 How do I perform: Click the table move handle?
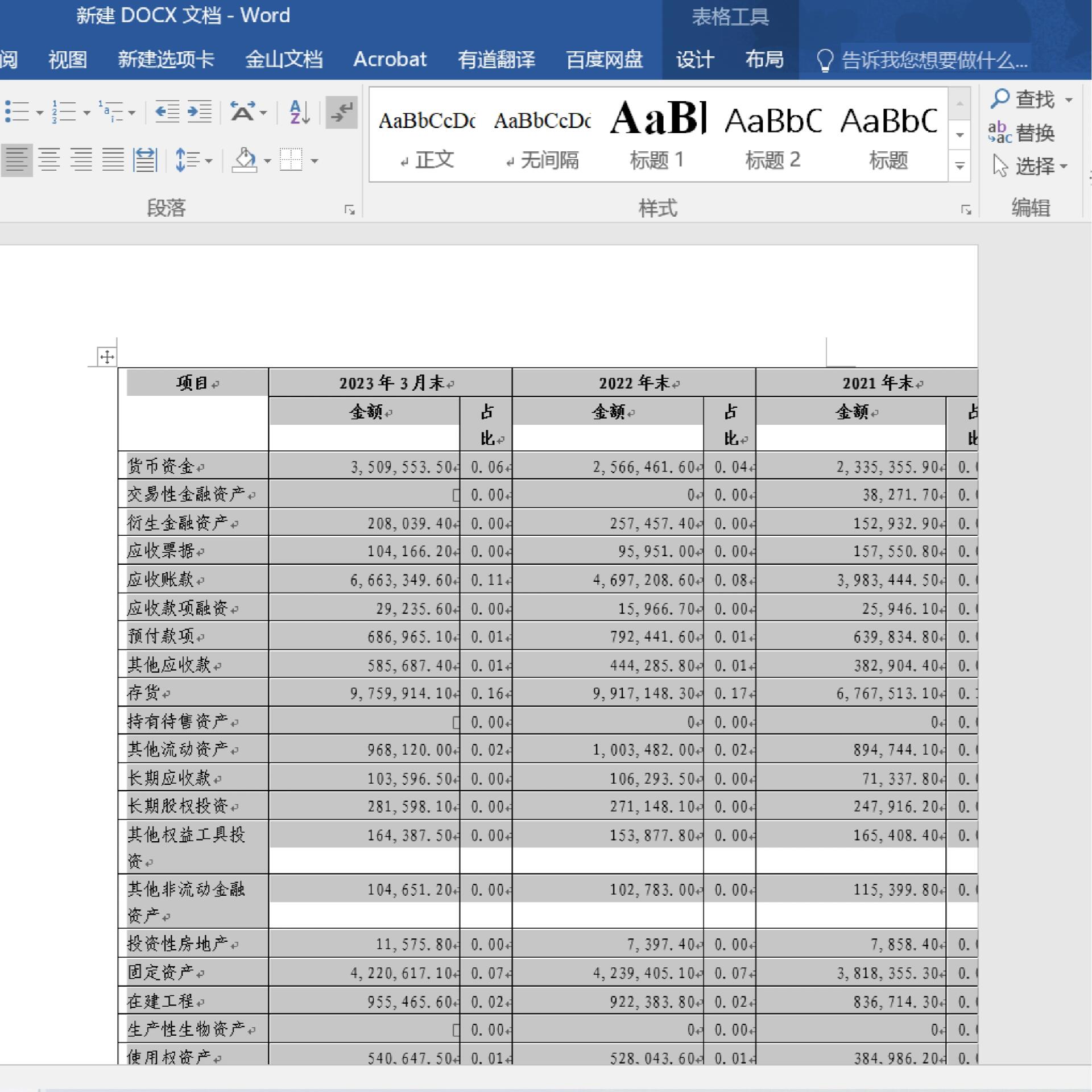pos(107,357)
